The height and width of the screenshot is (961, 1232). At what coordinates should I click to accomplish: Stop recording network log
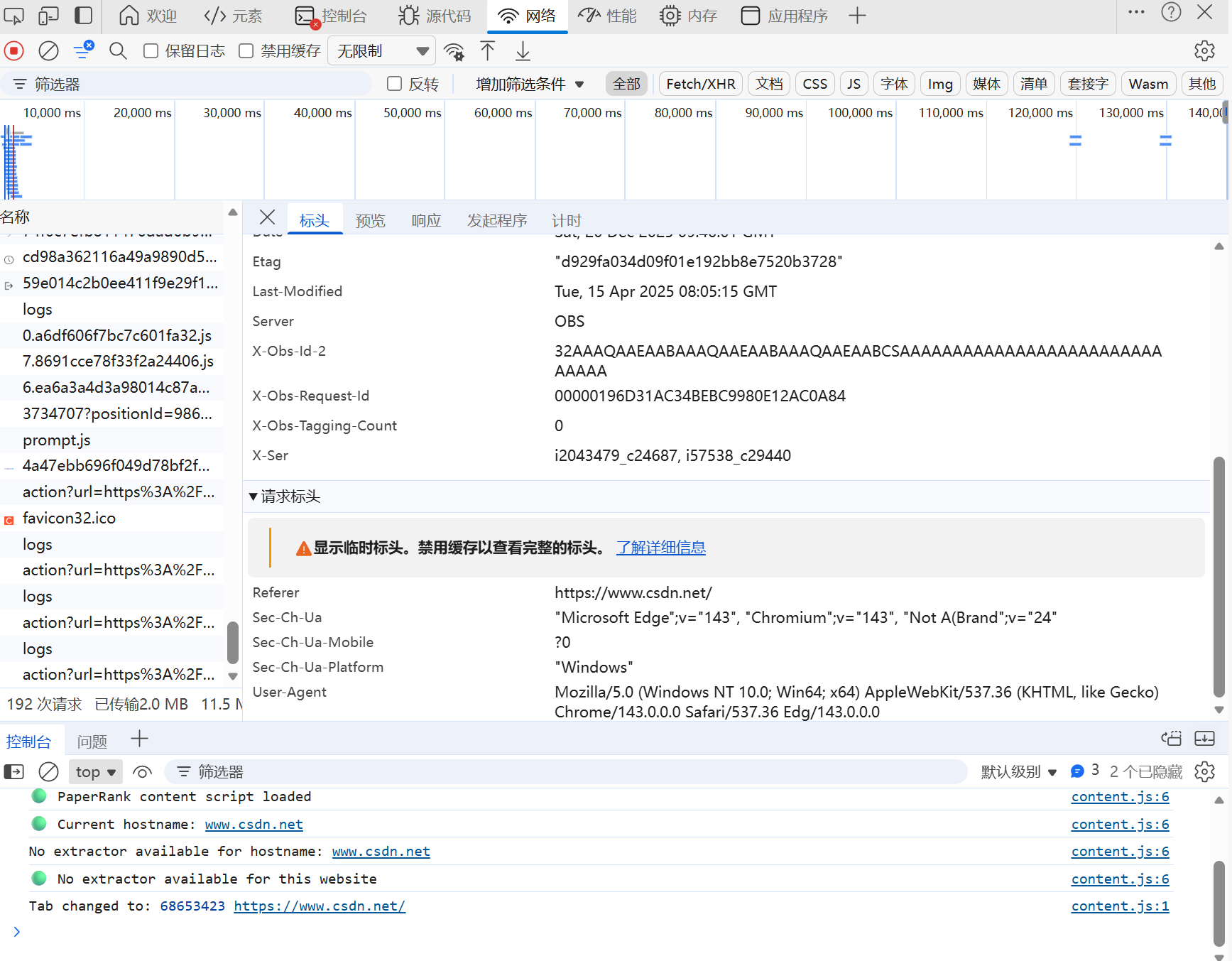[13, 50]
